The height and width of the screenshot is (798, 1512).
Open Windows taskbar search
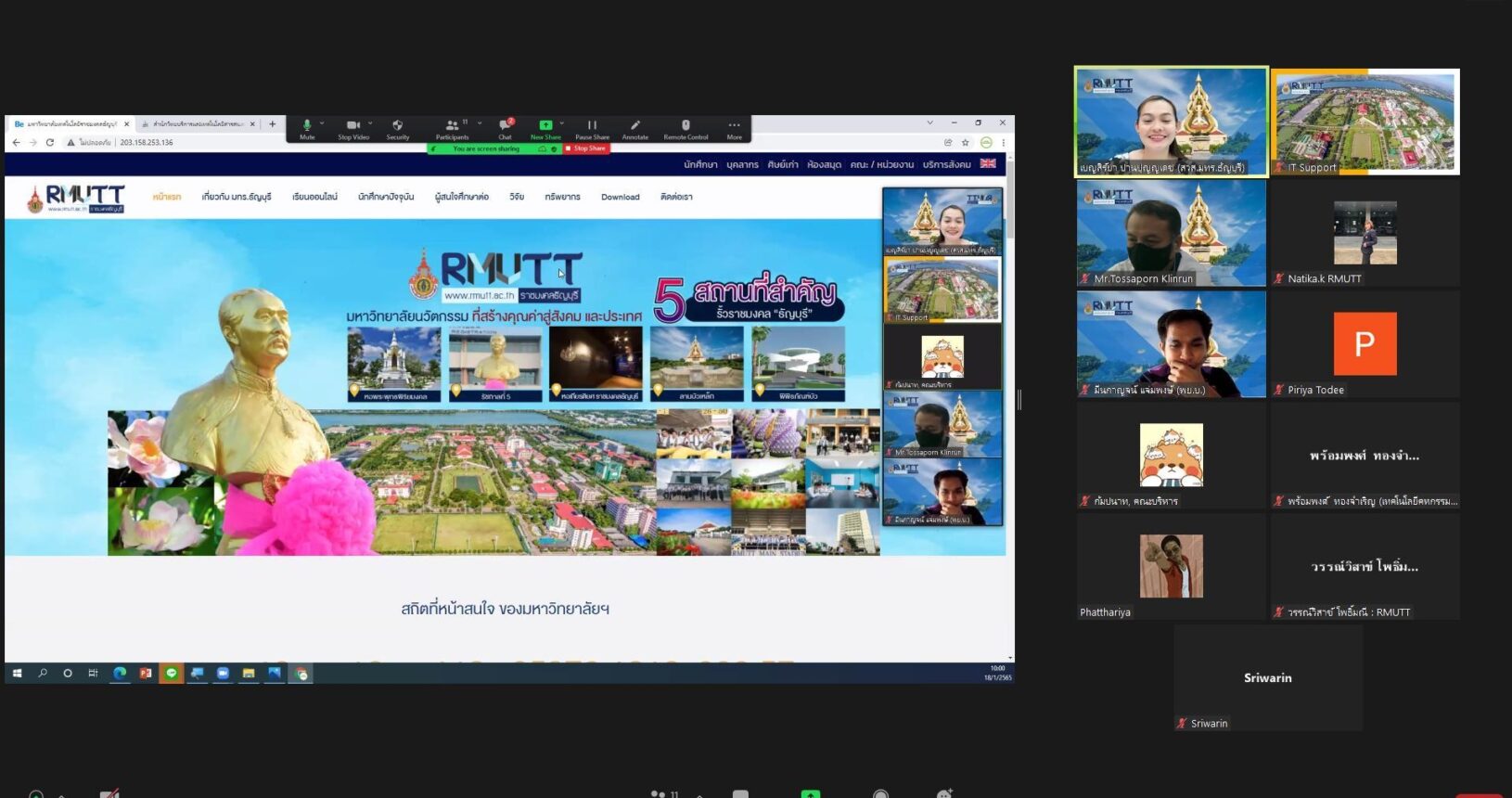pyautogui.click(x=43, y=673)
